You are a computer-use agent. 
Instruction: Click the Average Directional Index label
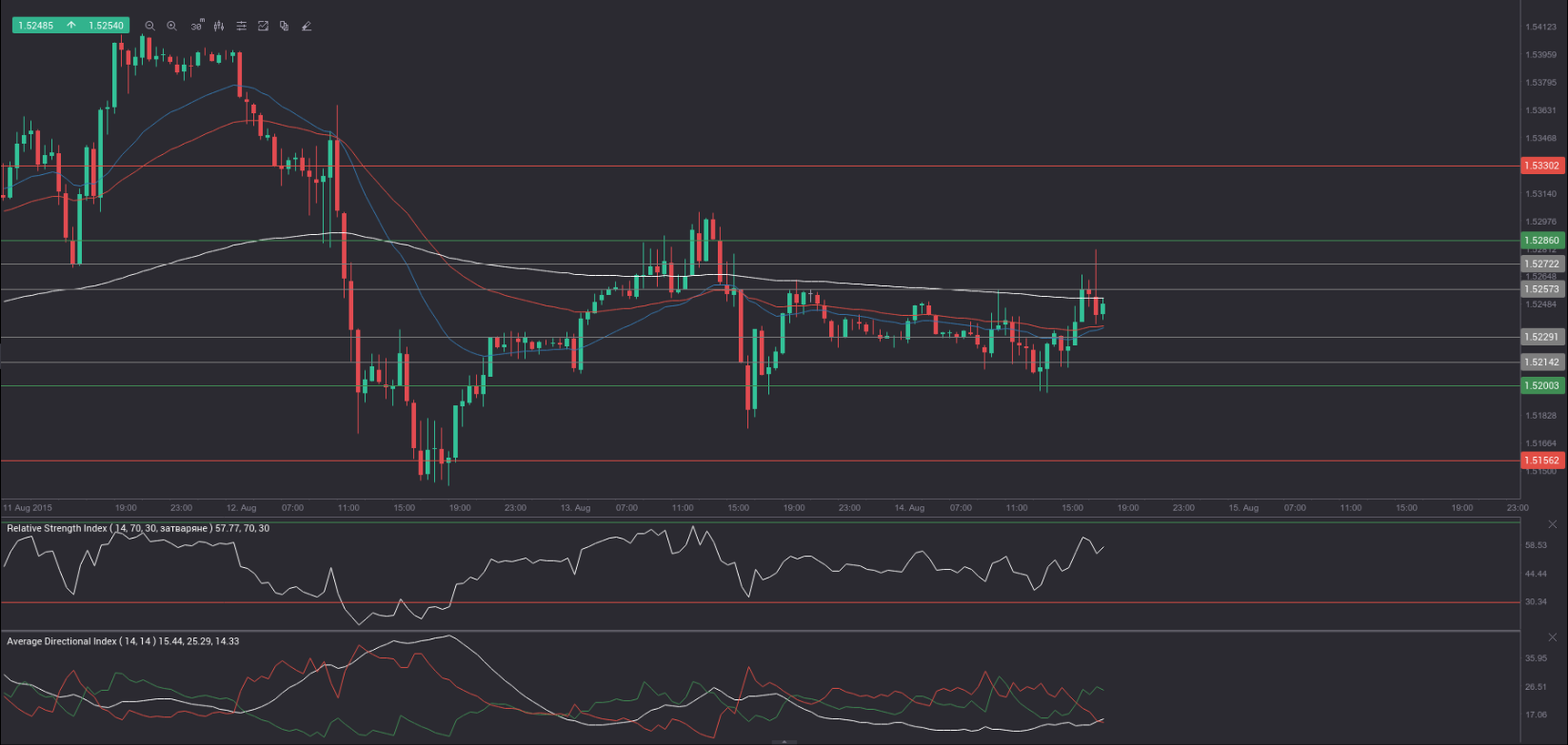click(123, 641)
